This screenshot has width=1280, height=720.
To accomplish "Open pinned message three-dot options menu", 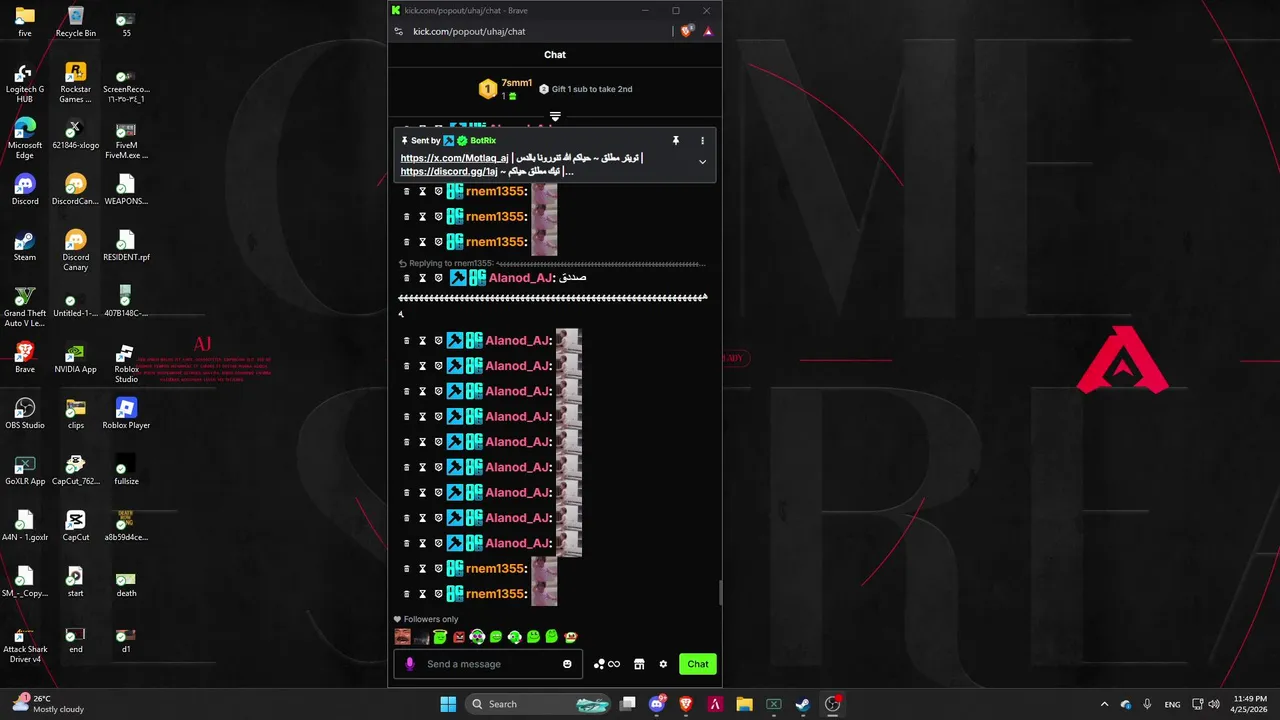I will [702, 141].
